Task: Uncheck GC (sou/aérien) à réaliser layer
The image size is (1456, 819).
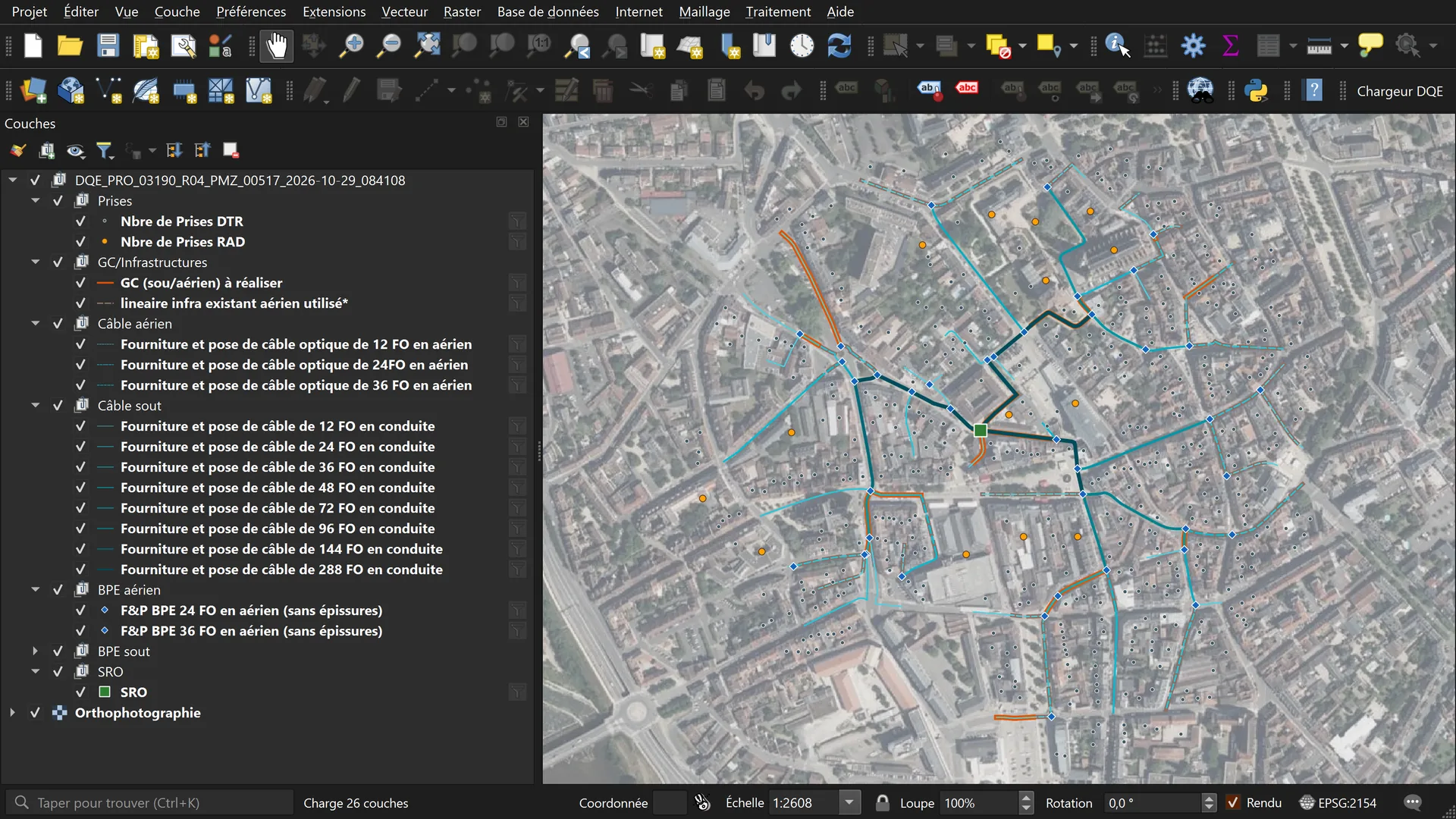Action: pyautogui.click(x=80, y=283)
